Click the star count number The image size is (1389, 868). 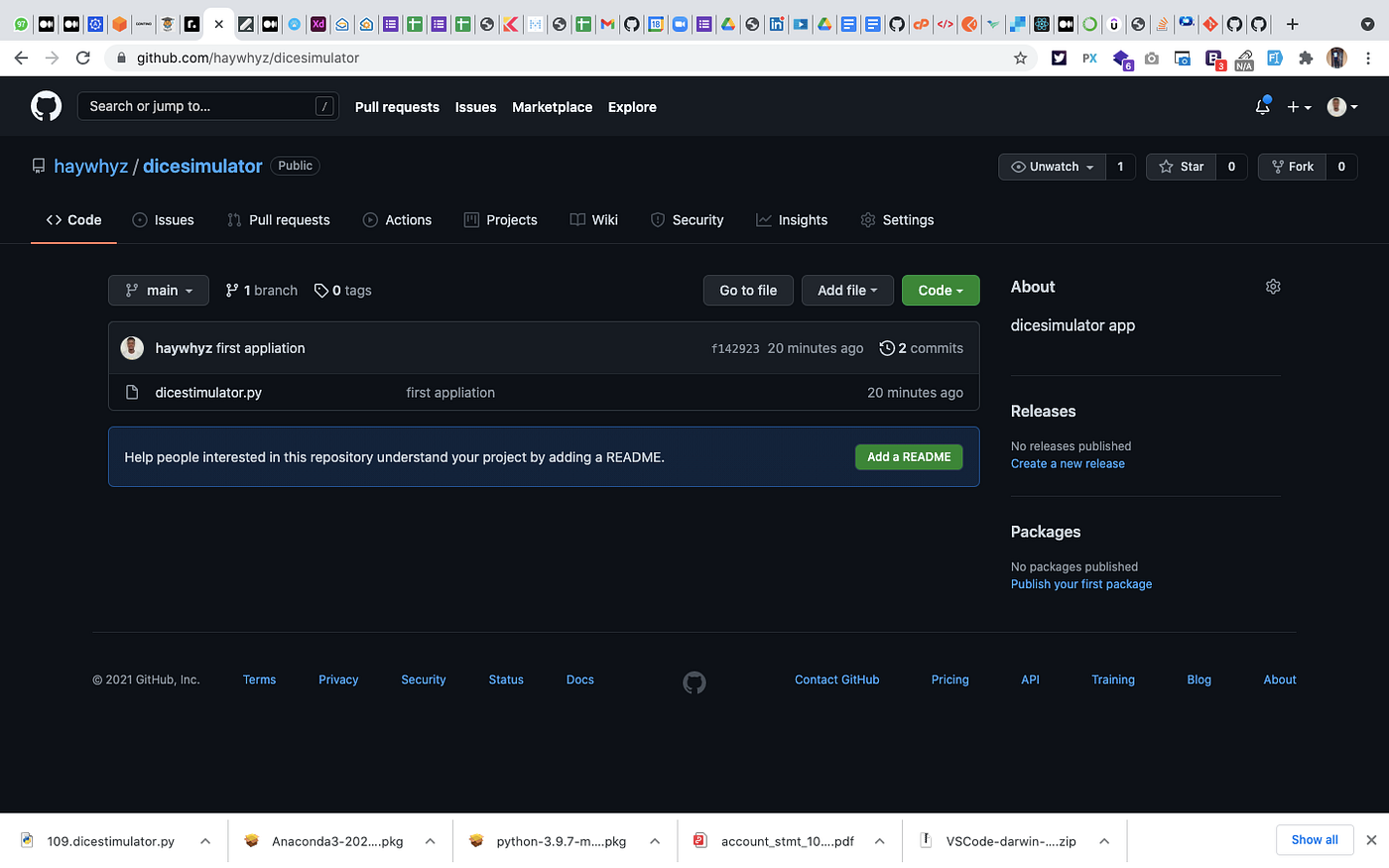1231,167
